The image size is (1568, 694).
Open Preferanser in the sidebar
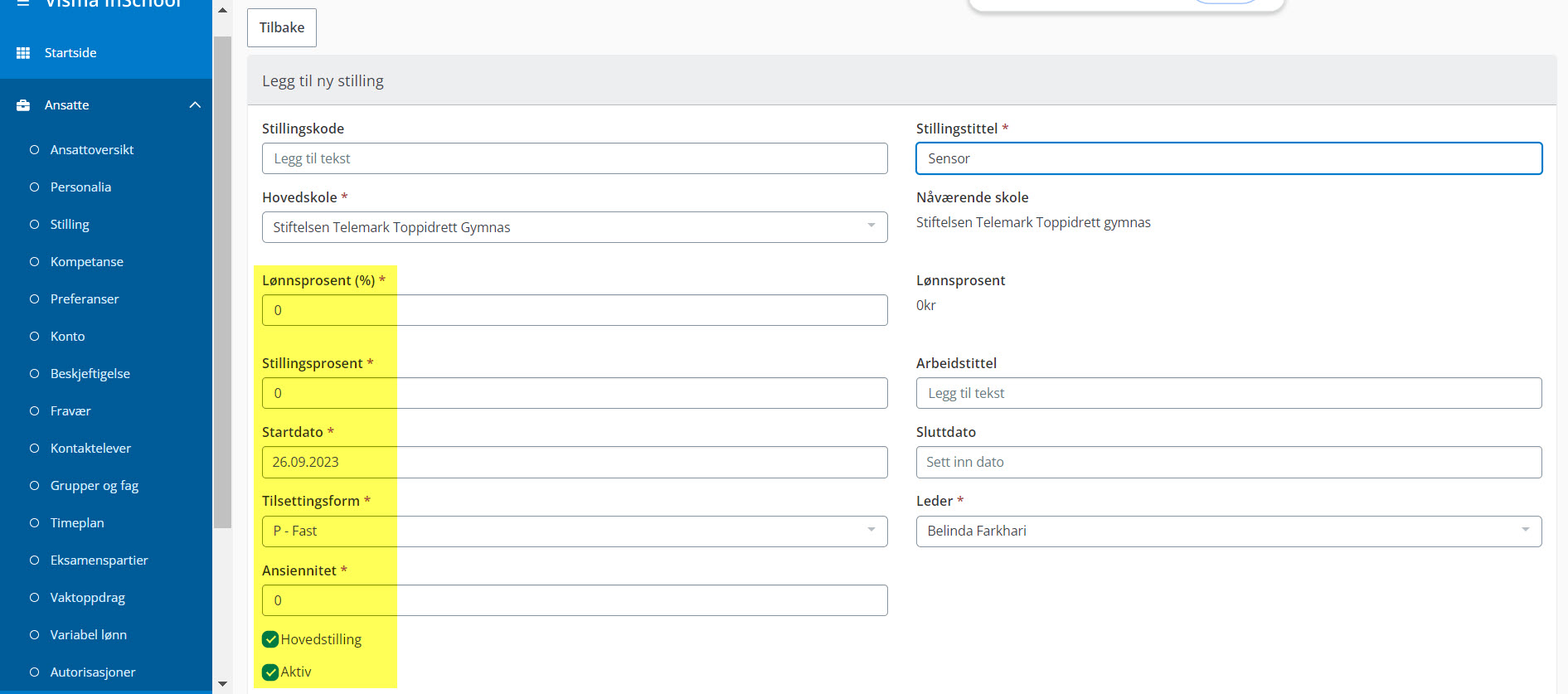pos(85,299)
